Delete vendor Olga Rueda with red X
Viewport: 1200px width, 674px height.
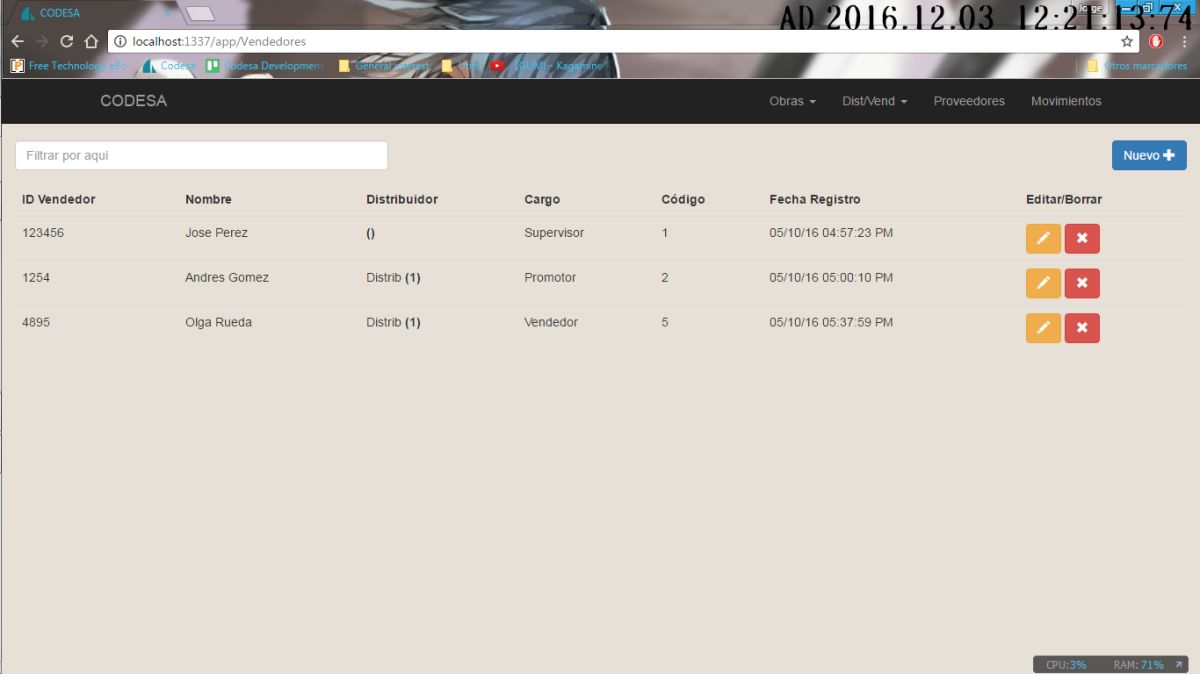[1082, 328]
